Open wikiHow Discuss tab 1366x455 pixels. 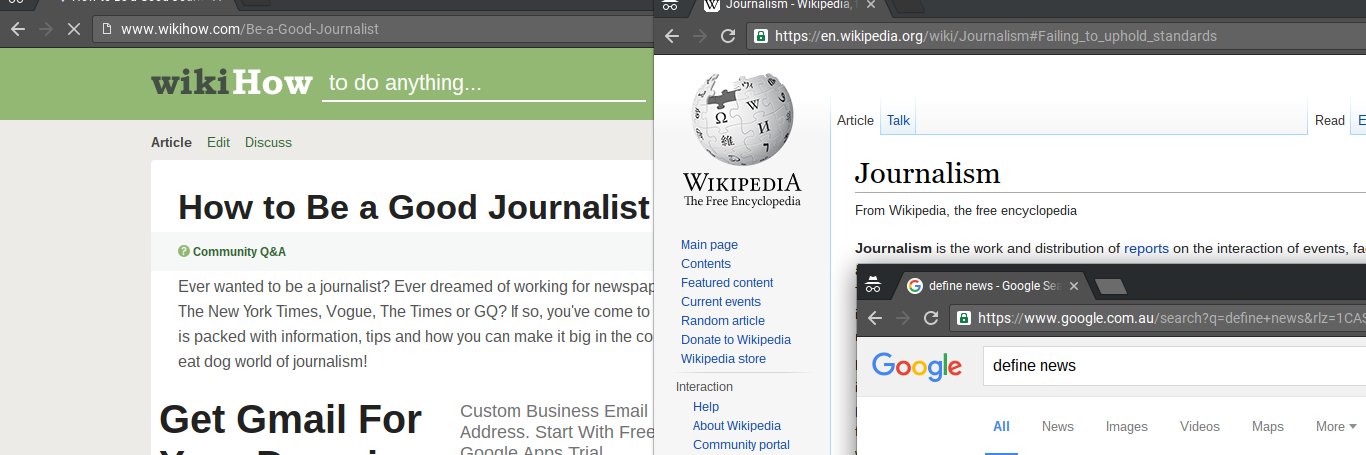tap(268, 142)
